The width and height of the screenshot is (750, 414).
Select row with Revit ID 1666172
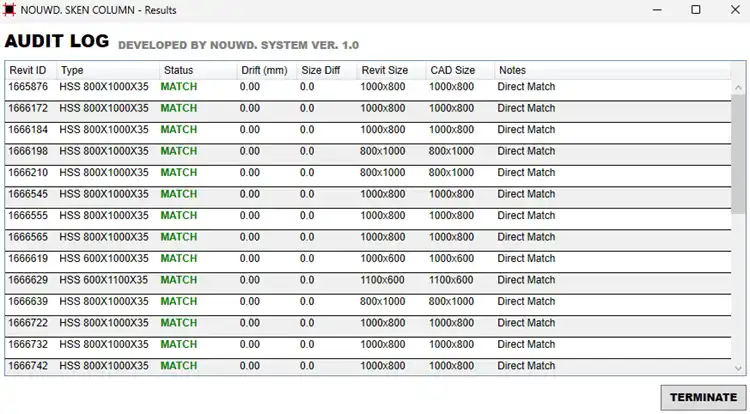(x=368, y=111)
